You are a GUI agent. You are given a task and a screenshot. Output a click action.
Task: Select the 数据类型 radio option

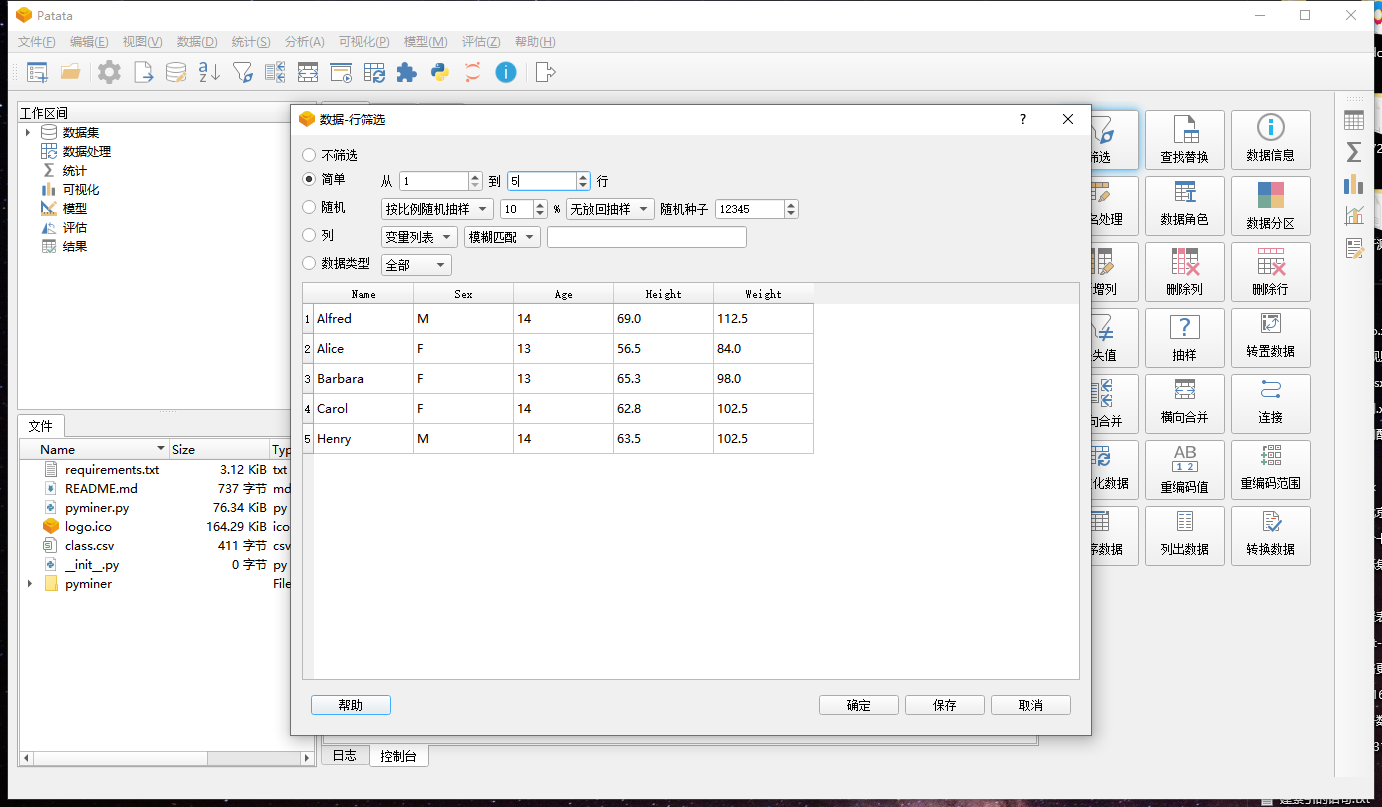coord(309,264)
